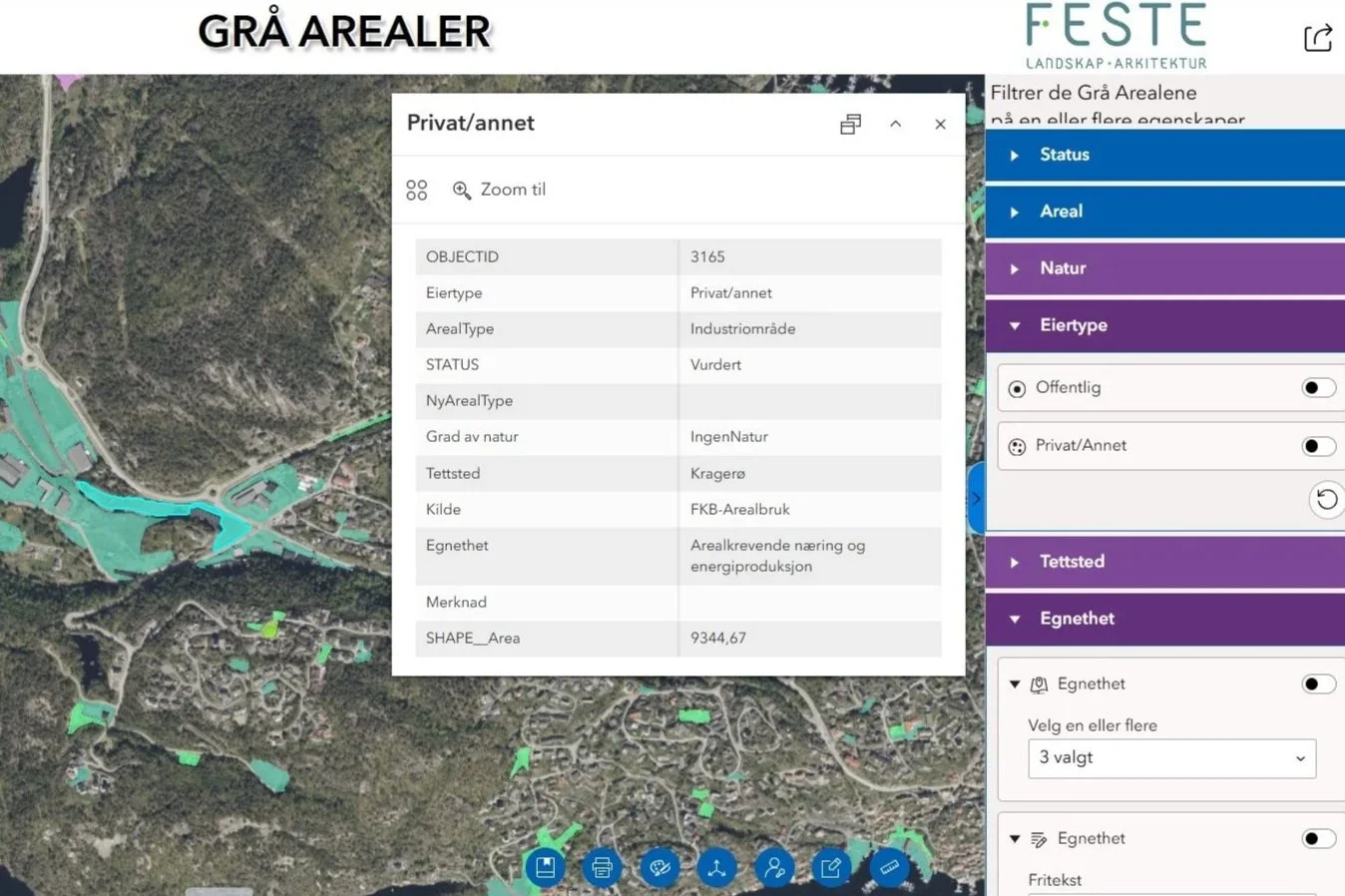Open the Basemap gallery
Image resolution: width=1345 pixels, height=896 pixels.
660,867
